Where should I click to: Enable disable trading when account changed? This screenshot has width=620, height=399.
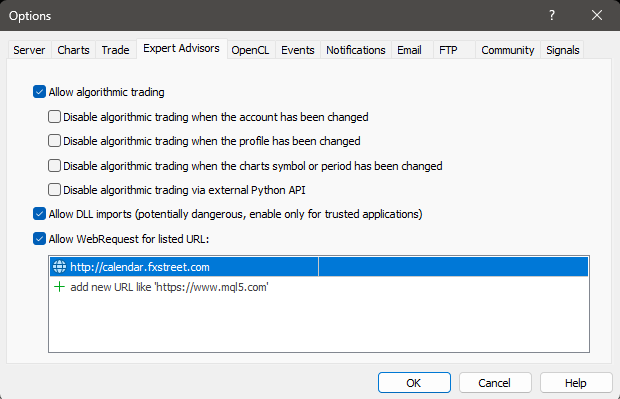(x=54, y=117)
